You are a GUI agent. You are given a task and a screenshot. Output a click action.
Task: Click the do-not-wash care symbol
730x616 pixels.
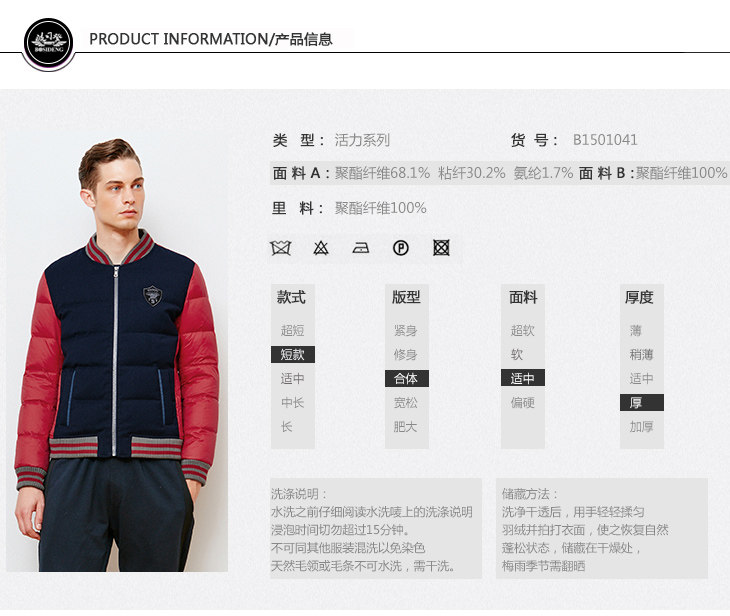click(281, 248)
